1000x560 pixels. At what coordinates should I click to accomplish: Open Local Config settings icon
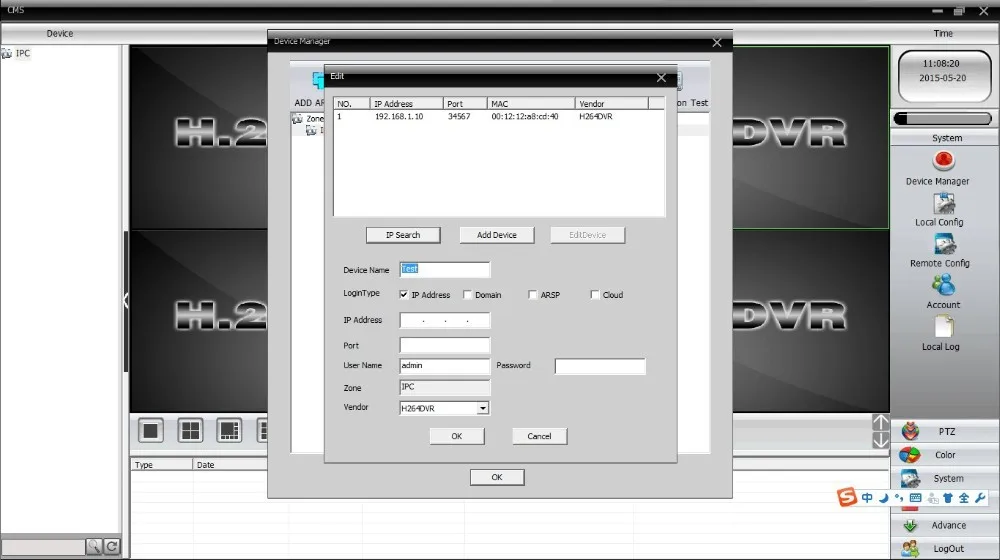coord(944,203)
